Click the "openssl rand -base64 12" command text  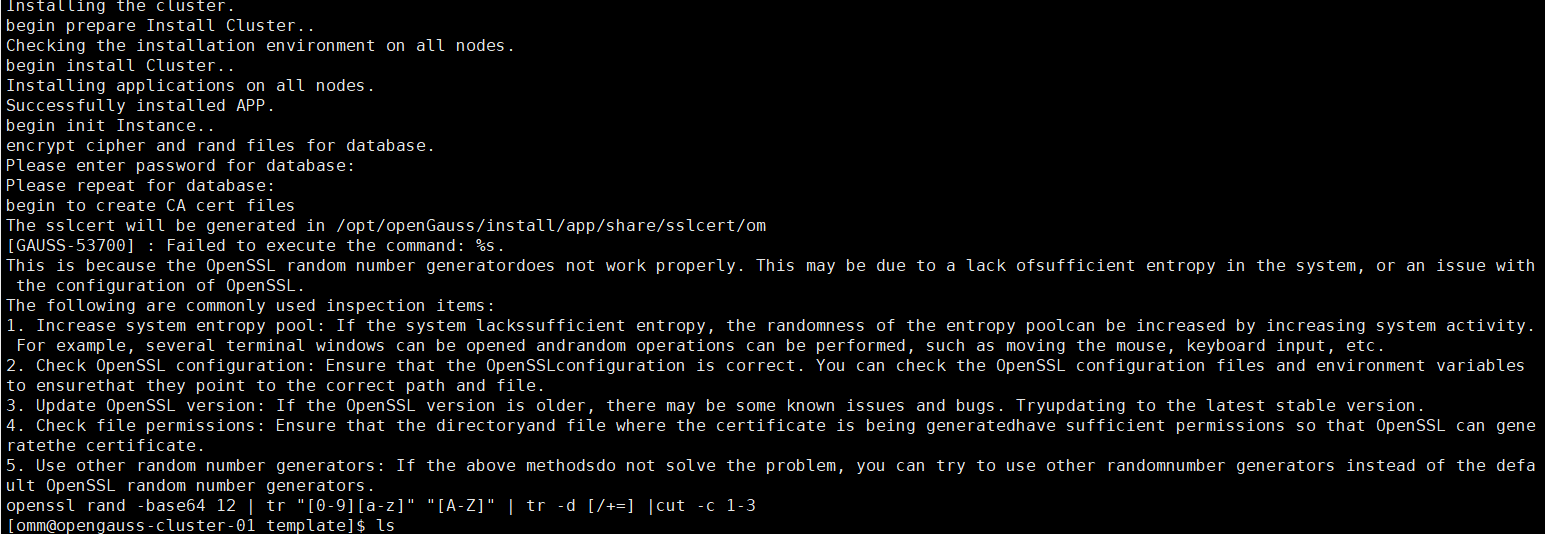tap(120, 506)
